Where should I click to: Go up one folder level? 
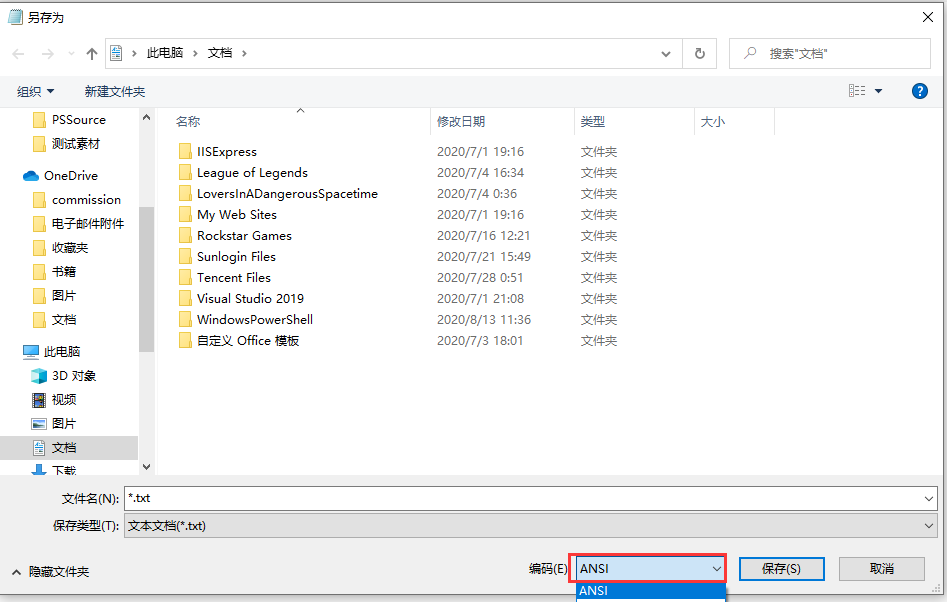coord(92,54)
